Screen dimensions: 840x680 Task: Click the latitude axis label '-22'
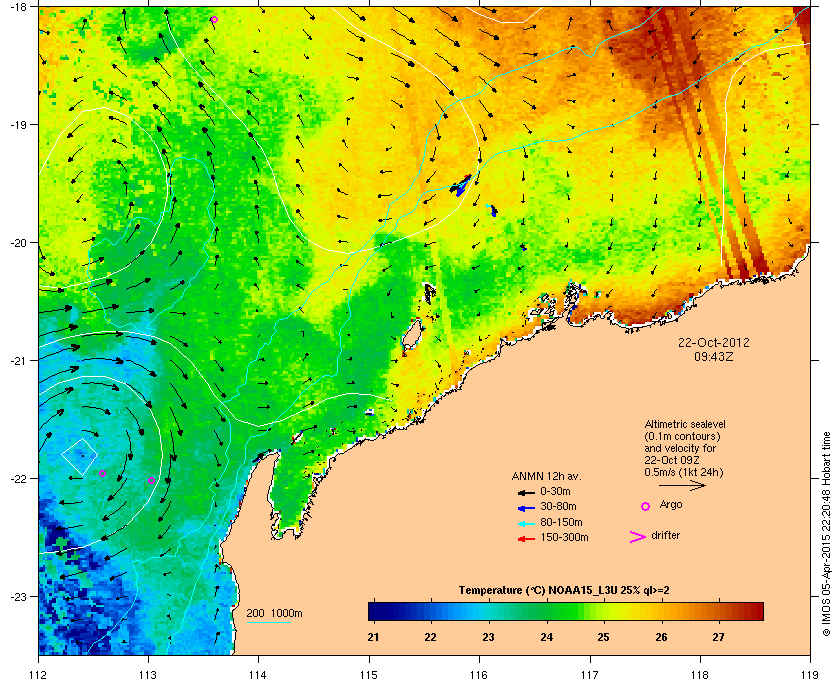pyautogui.click(x=18, y=479)
